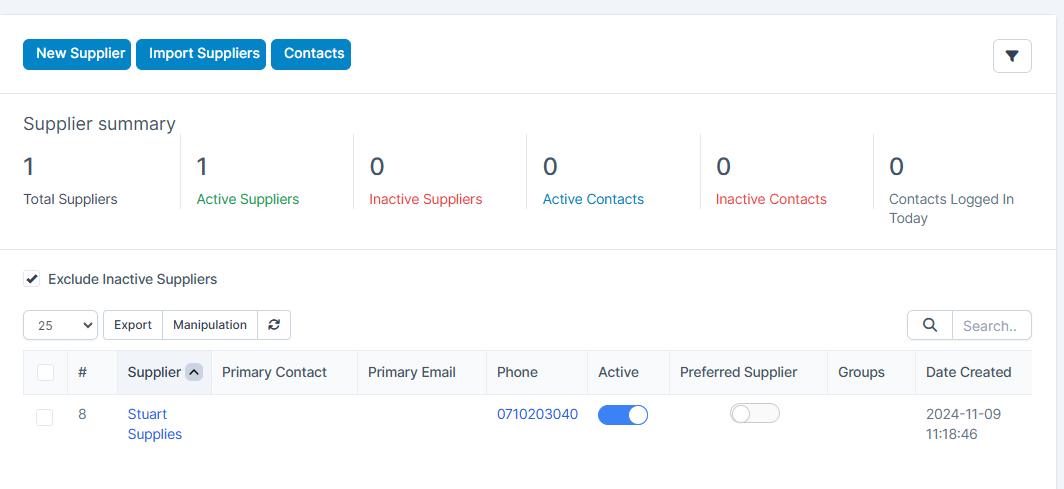Screen dimensions: 1064x489
Task: Open the Manipulation menu
Action: point(210,325)
